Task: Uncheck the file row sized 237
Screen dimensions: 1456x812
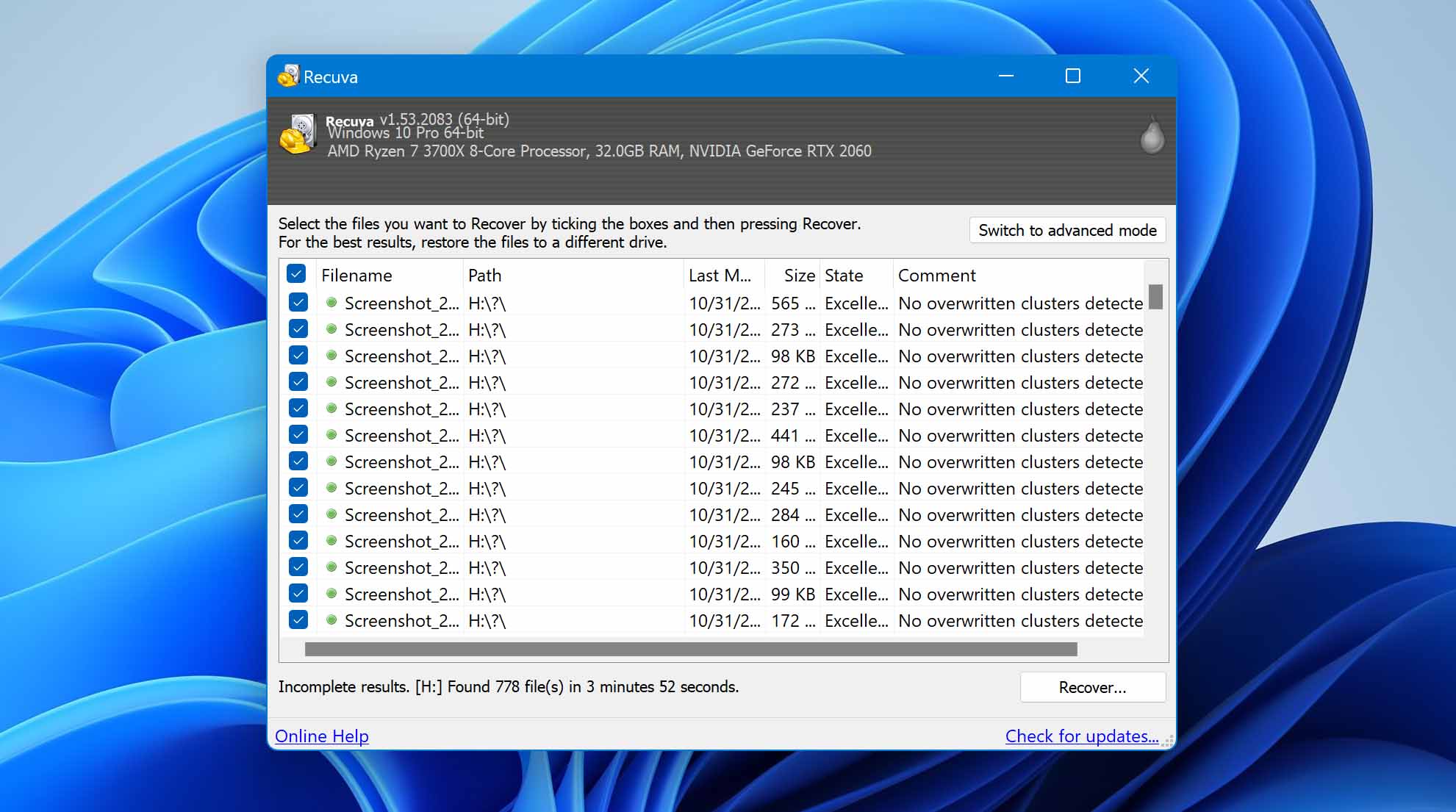Action: [298, 408]
